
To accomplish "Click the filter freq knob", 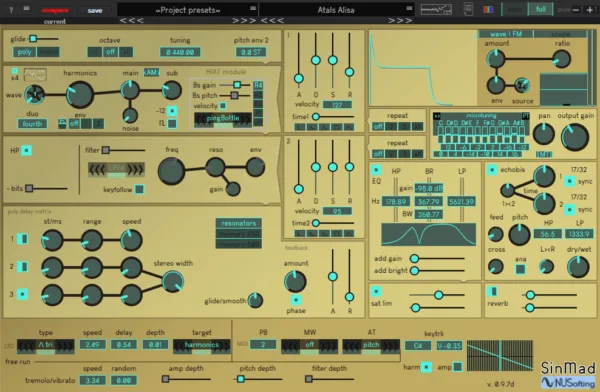I will point(171,171).
